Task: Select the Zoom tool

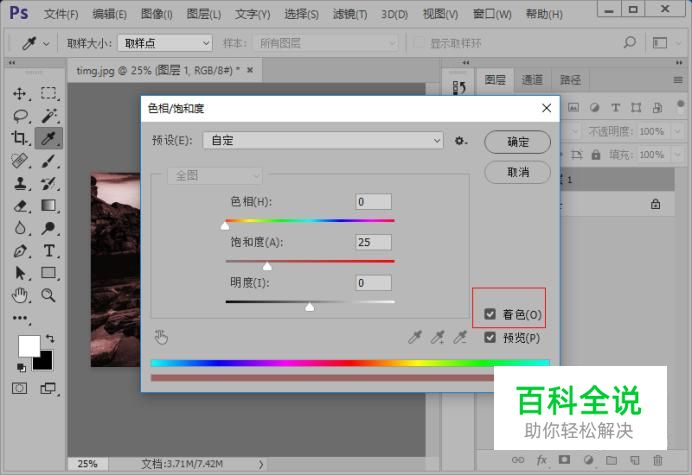Action: coord(49,295)
